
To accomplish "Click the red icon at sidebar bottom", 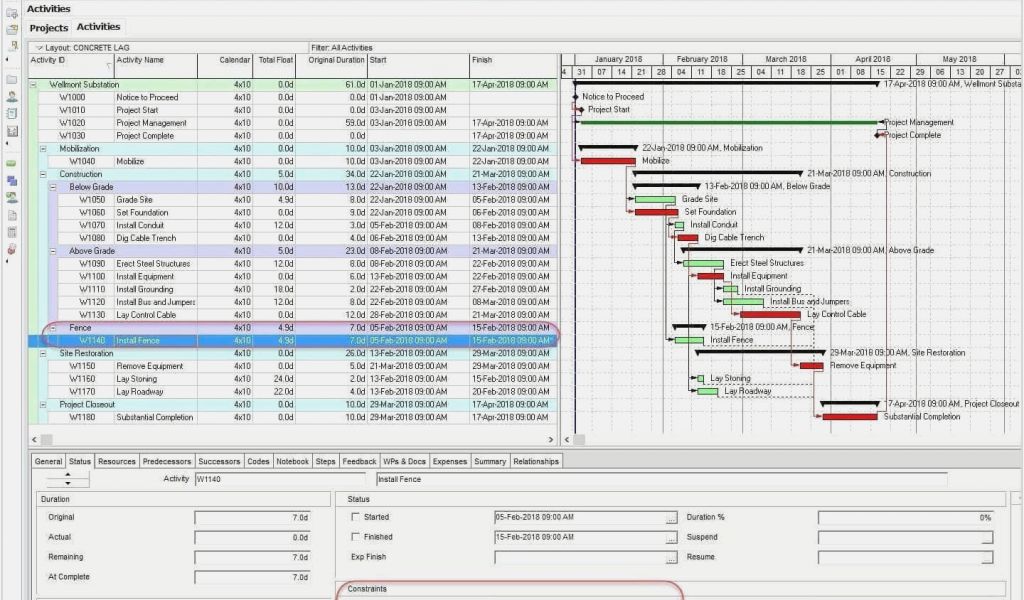I will (12, 249).
